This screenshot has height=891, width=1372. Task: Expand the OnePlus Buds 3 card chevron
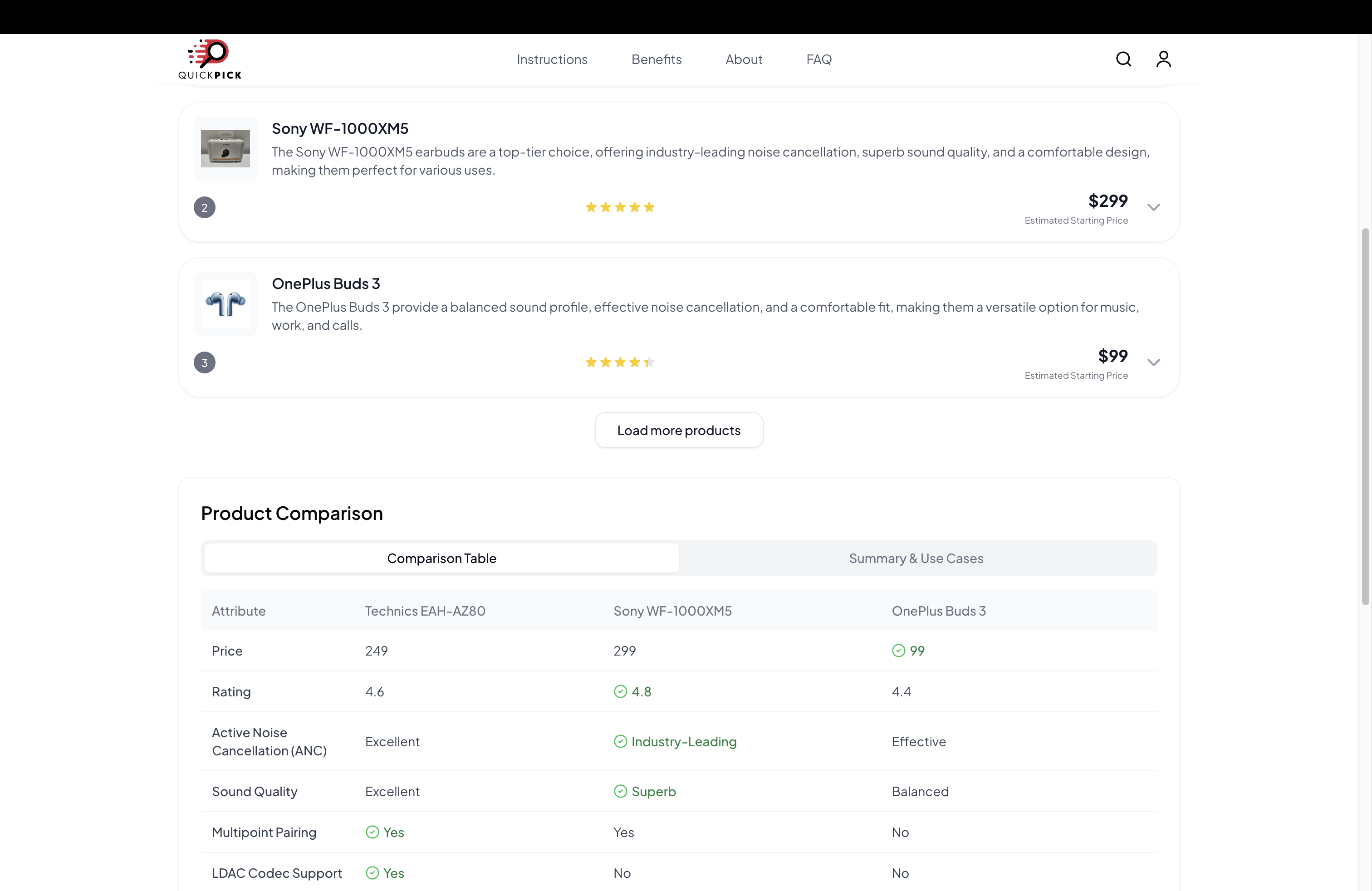click(1153, 362)
